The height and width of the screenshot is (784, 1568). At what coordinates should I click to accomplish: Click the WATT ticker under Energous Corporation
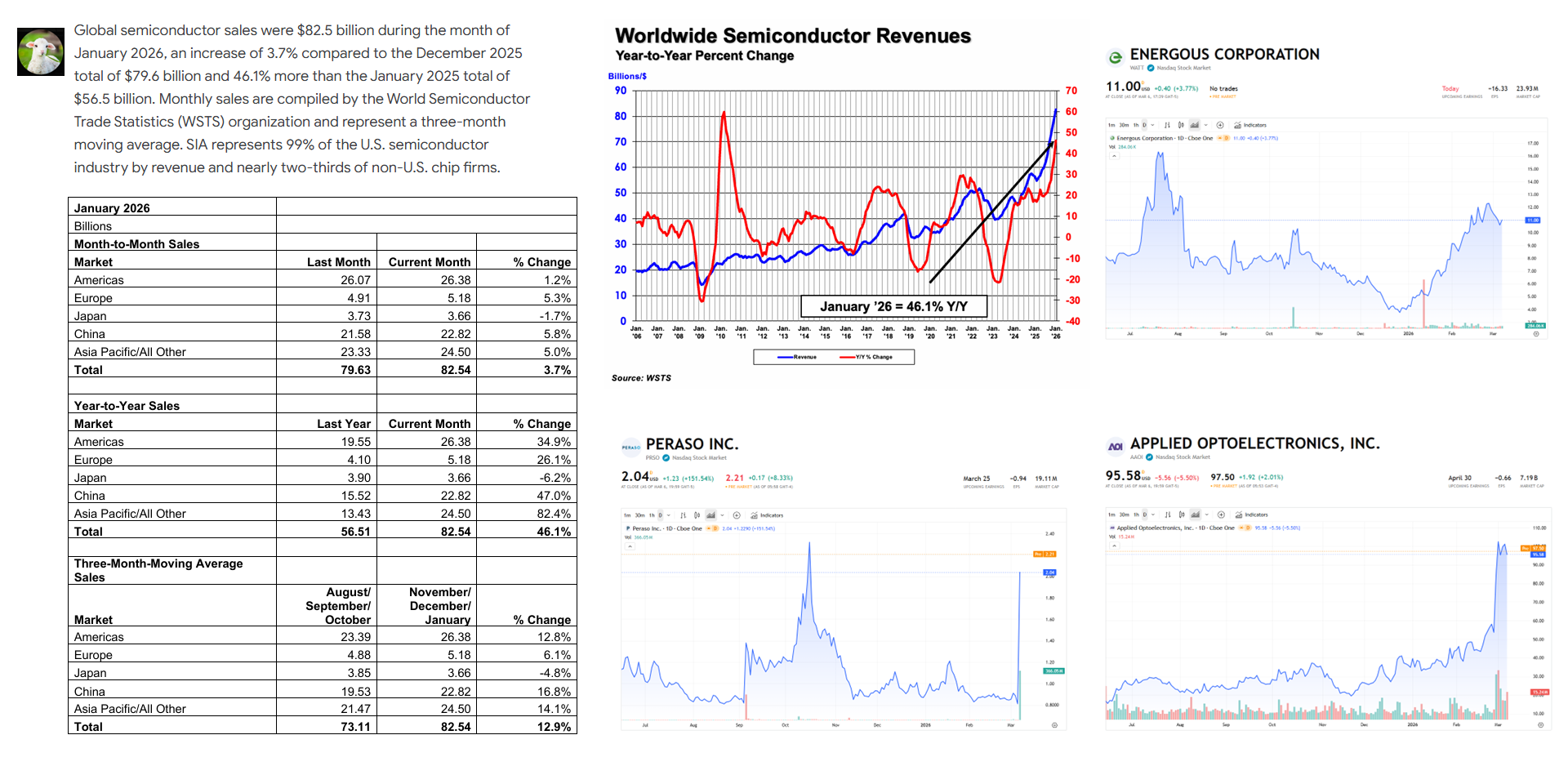coord(1136,68)
